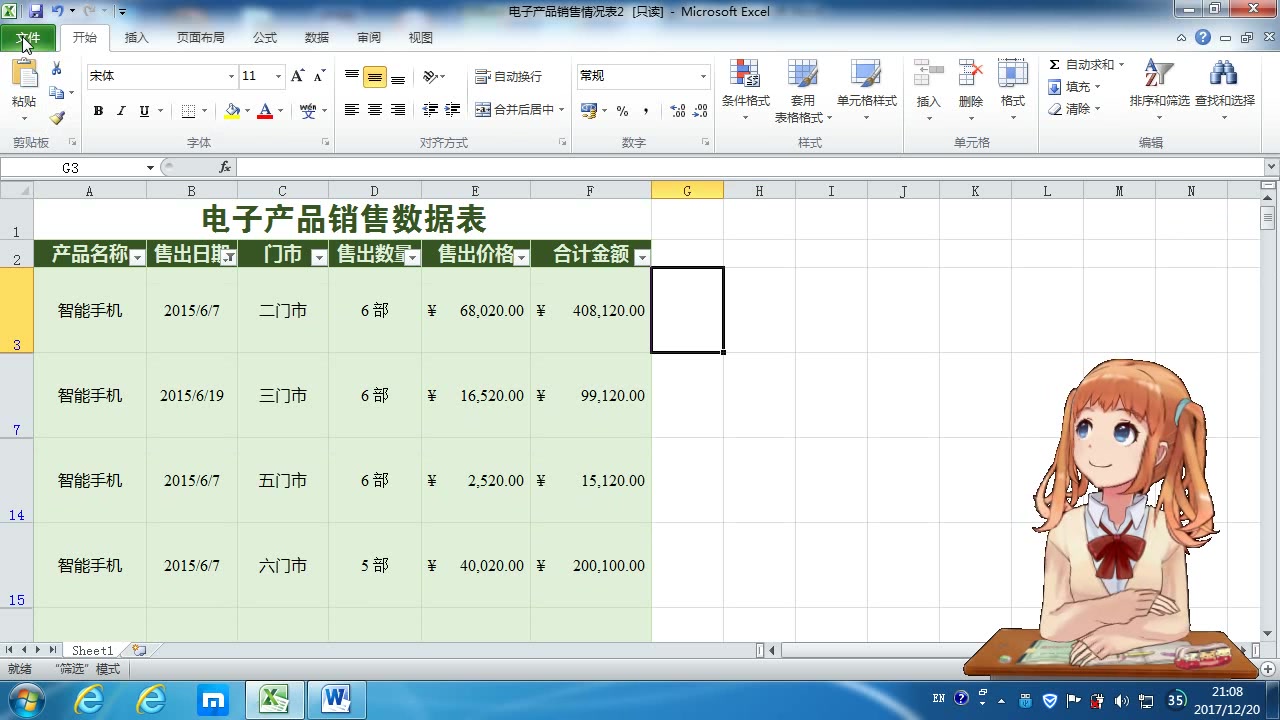Align text left

tap(351, 110)
